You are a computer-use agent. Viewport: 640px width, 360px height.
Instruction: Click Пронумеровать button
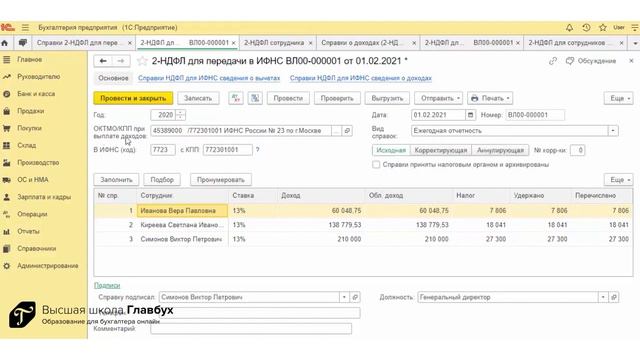(x=220, y=180)
